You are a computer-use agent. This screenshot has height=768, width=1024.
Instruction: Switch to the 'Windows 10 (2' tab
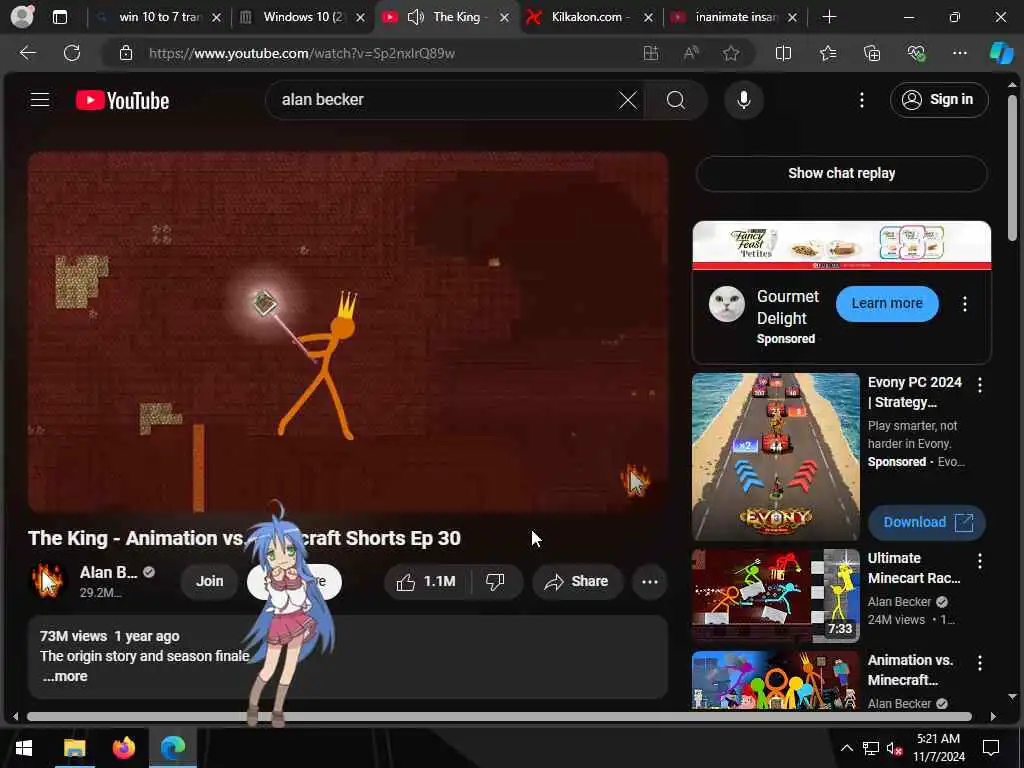tap(302, 17)
